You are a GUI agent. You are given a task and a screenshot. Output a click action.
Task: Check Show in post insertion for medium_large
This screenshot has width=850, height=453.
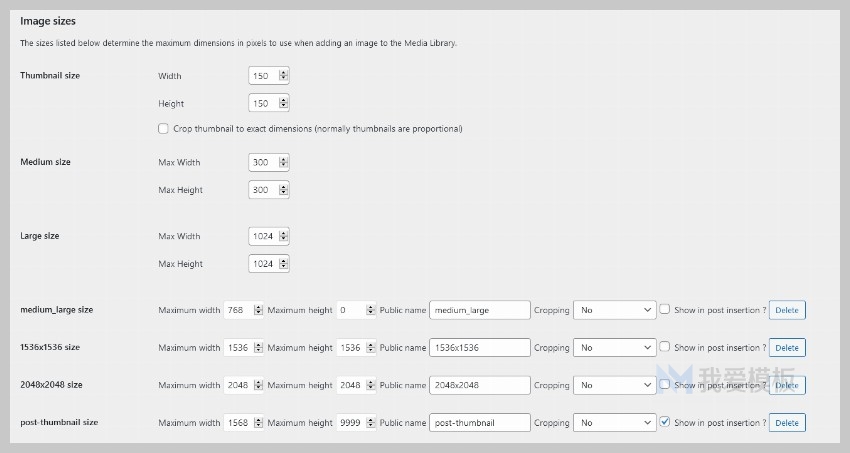click(665, 309)
